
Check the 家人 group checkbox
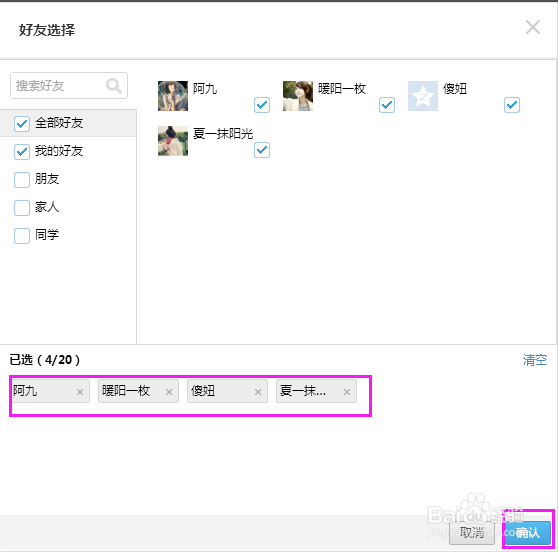click(22, 208)
